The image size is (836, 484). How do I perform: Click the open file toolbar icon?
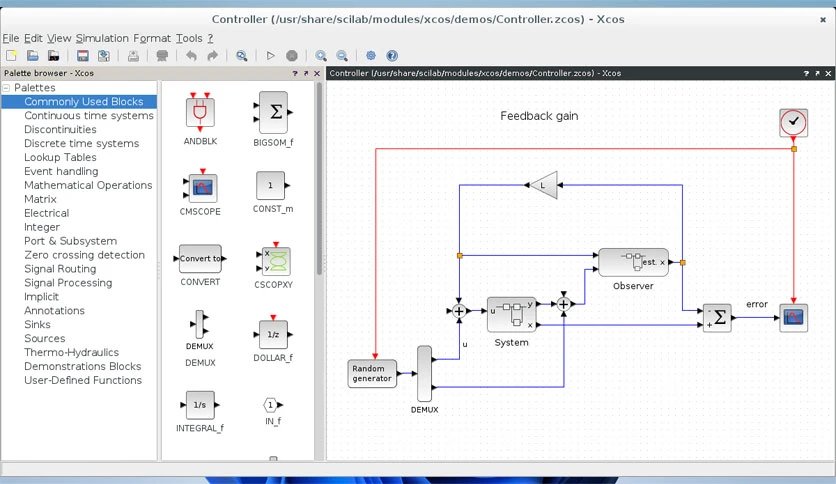coord(33,55)
